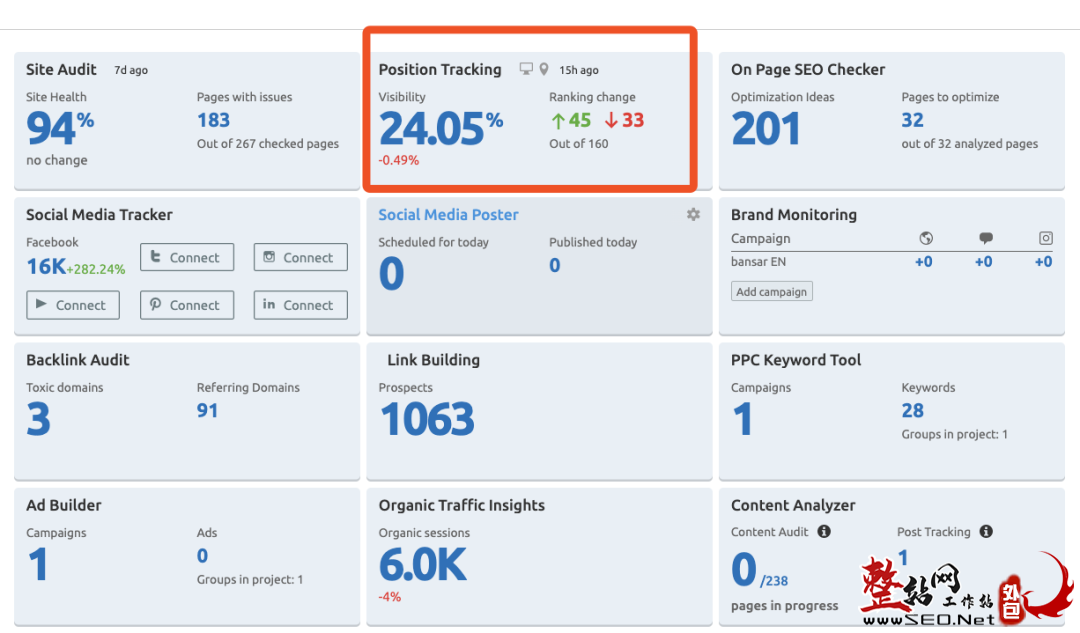Click the 1063 prospects value

[x=427, y=419]
